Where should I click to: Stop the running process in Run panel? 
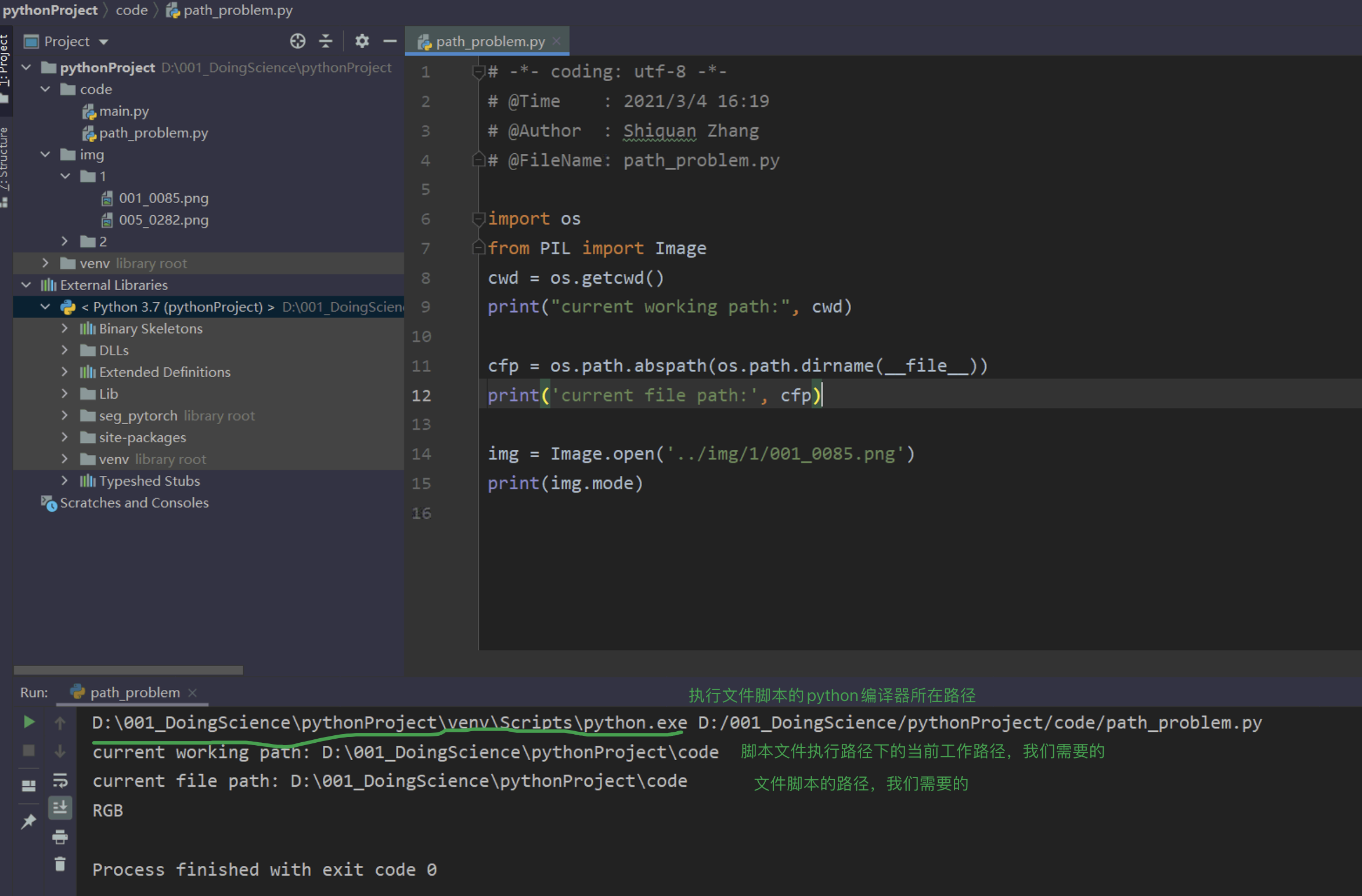point(28,750)
